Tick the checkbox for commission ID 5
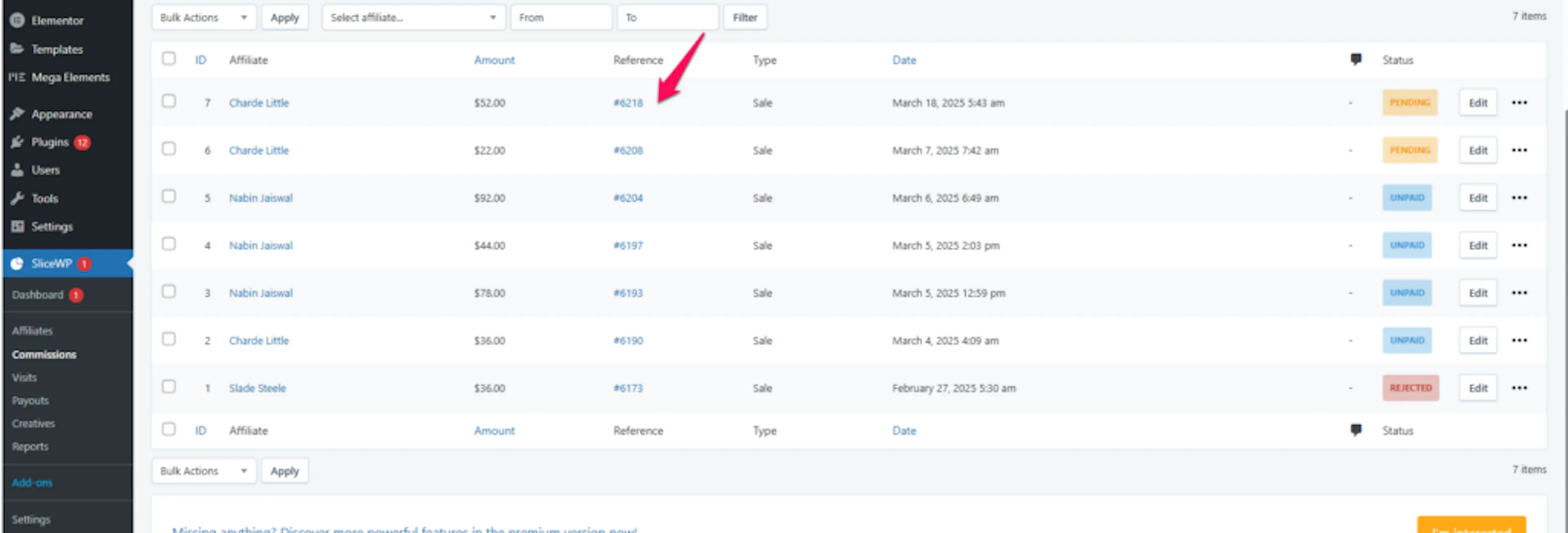This screenshot has width=1568, height=533. pyautogui.click(x=169, y=196)
